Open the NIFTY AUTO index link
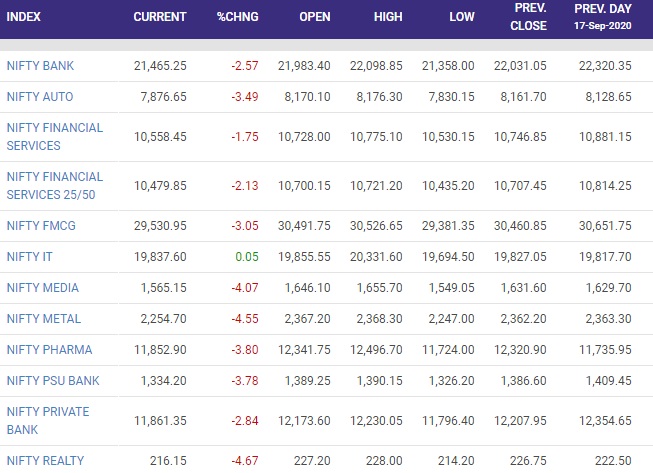The width and height of the screenshot is (653, 473). click(40, 97)
